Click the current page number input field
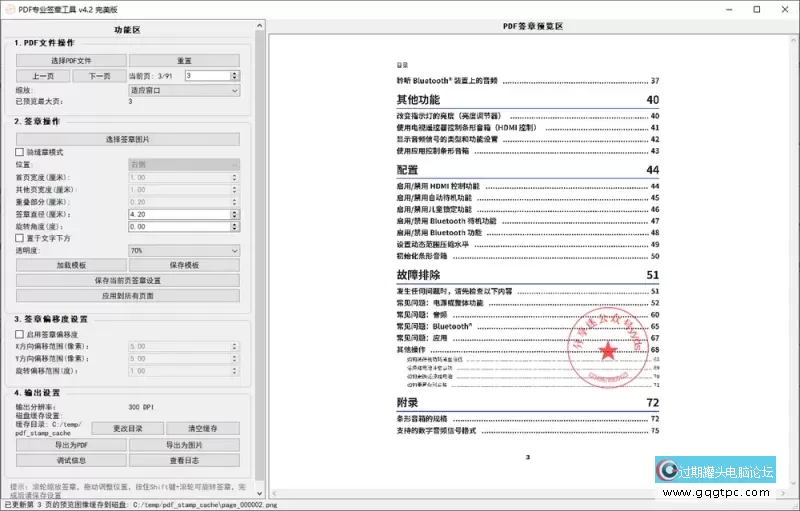 (x=208, y=75)
